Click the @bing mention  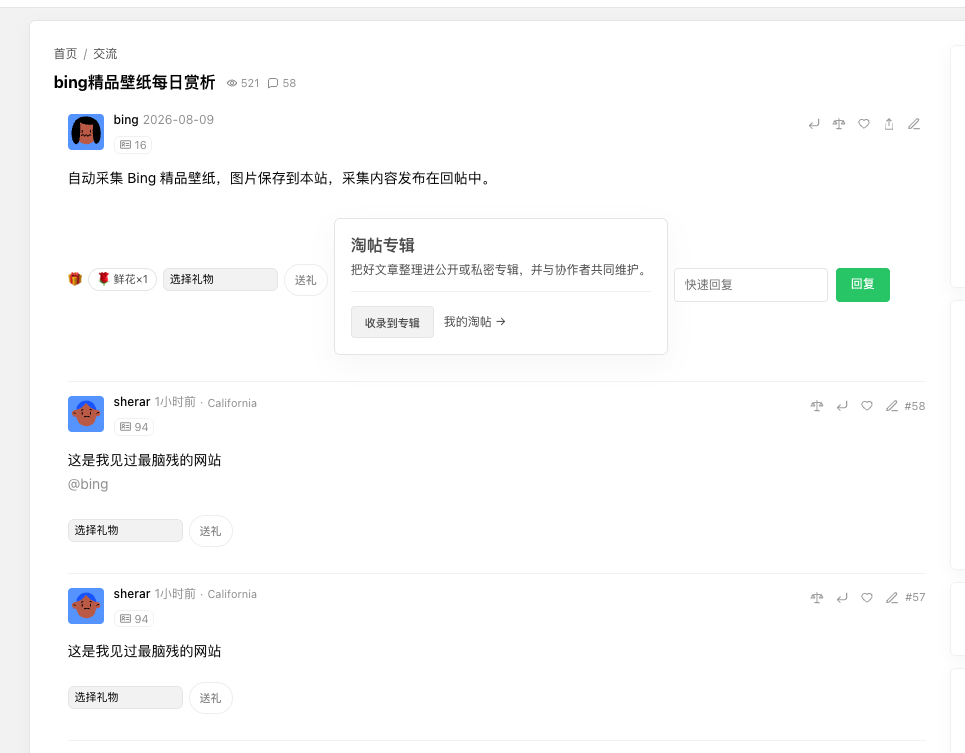(x=88, y=484)
